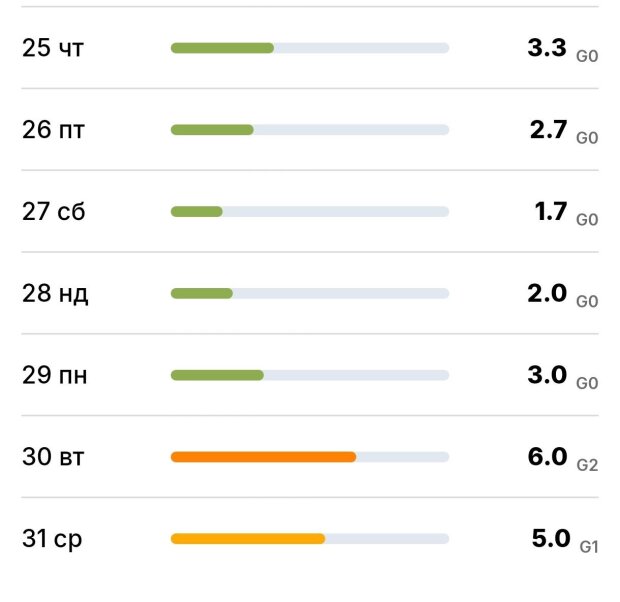Viewport: 620px width, 602px height.
Task: Click the progress bar for 26 пт
Action: point(310,130)
